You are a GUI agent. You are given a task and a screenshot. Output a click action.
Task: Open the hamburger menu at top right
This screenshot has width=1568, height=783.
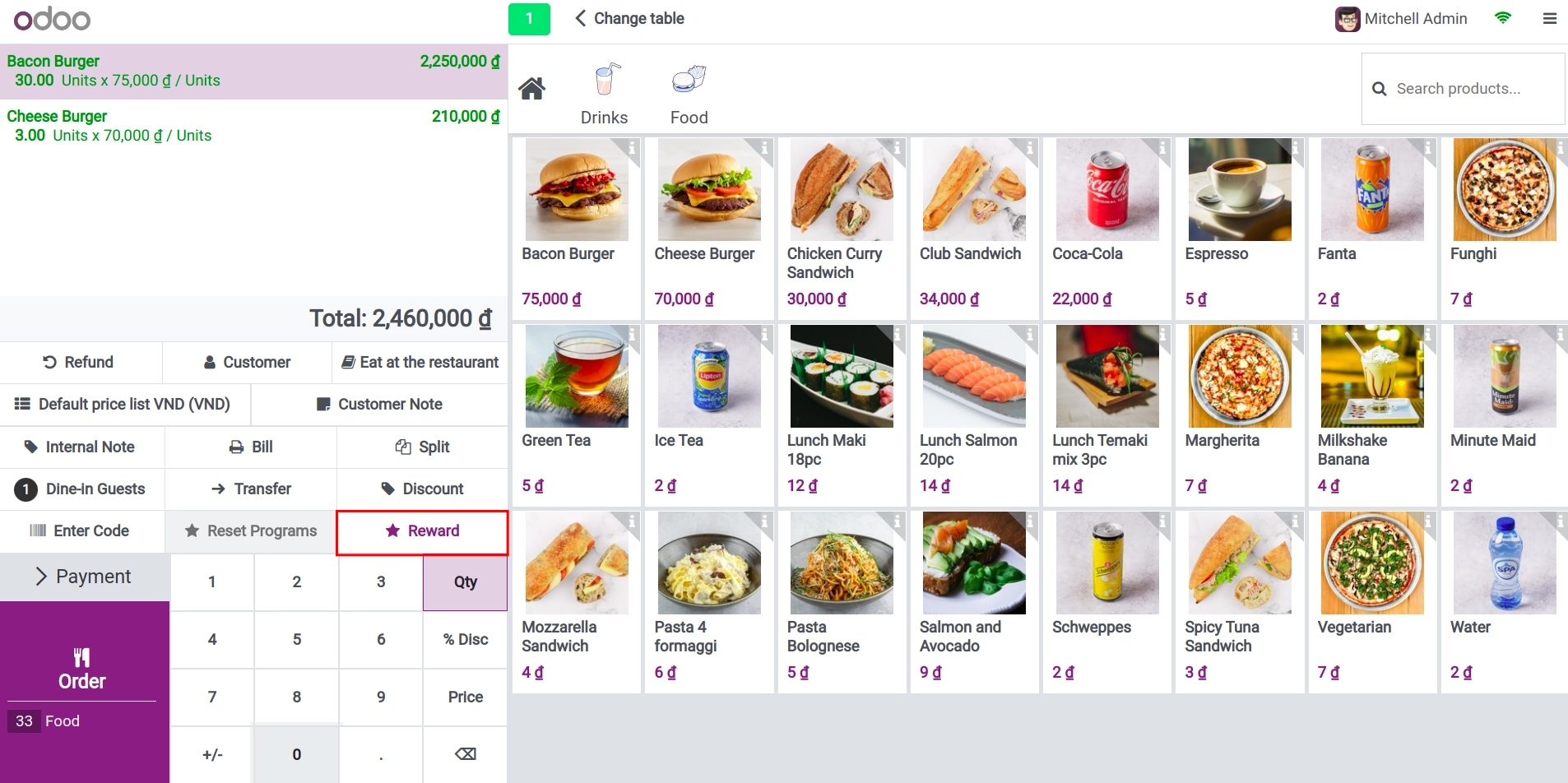[x=1550, y=18]
